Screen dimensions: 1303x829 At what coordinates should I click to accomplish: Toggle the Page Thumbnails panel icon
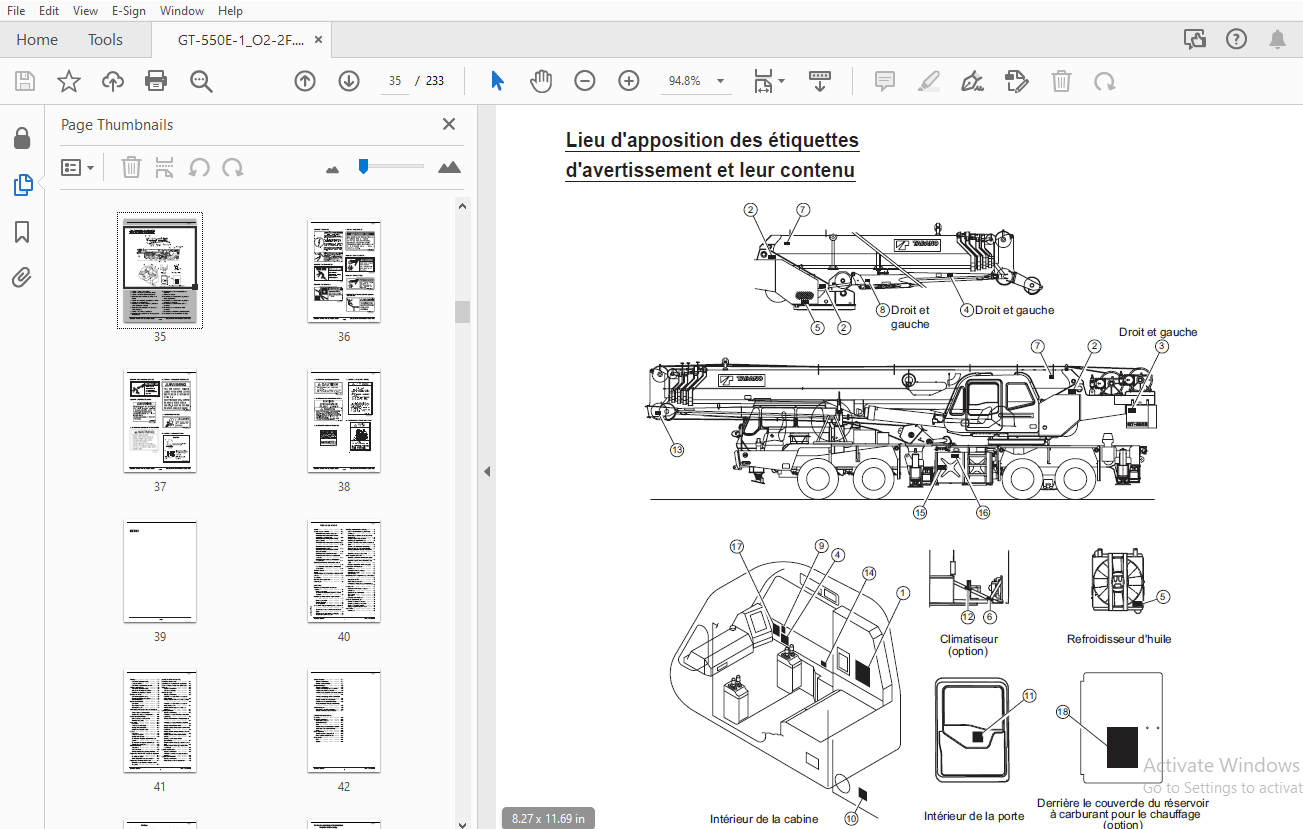[22, 185]
